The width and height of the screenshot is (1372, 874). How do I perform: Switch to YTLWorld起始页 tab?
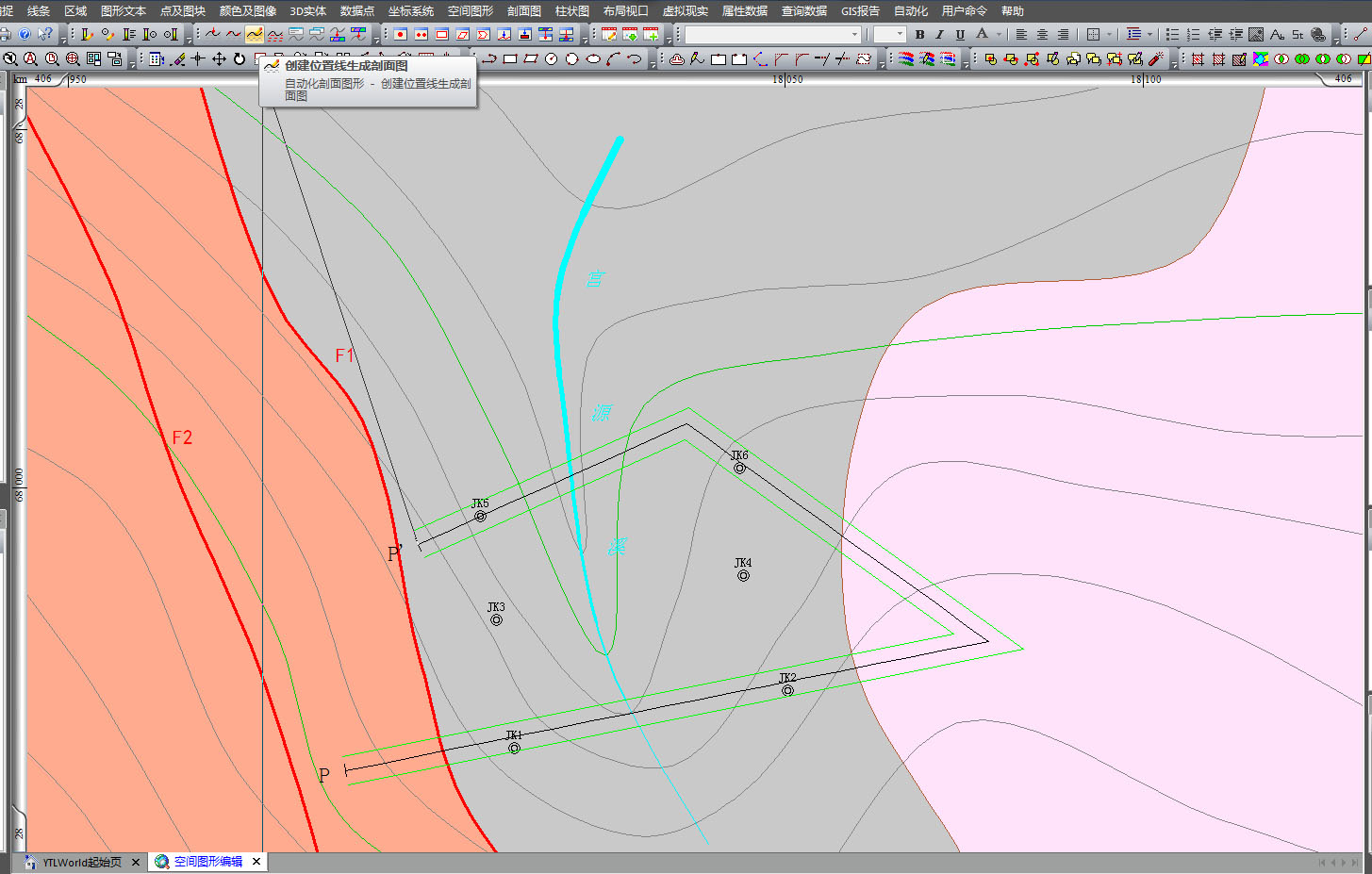click(x=81, y=862)
